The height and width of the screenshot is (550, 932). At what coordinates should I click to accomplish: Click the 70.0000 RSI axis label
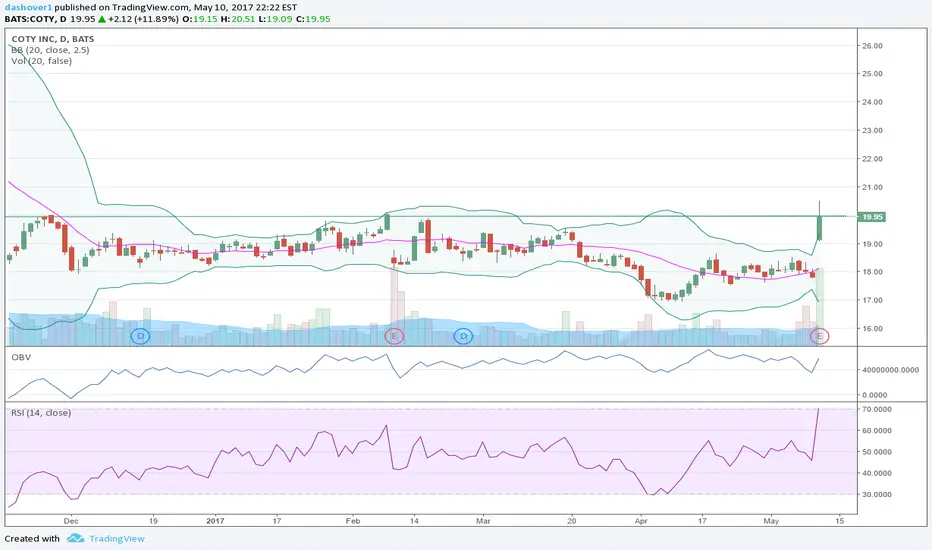pos(877,410)
